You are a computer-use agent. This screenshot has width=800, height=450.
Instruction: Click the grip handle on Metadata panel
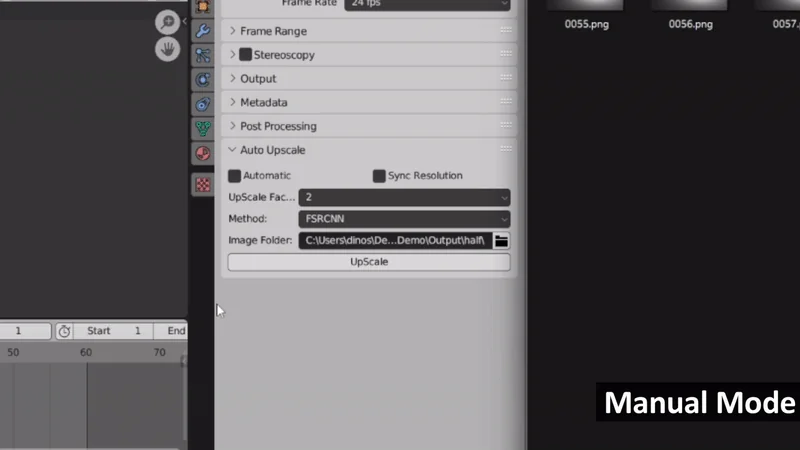click(506, 101)
